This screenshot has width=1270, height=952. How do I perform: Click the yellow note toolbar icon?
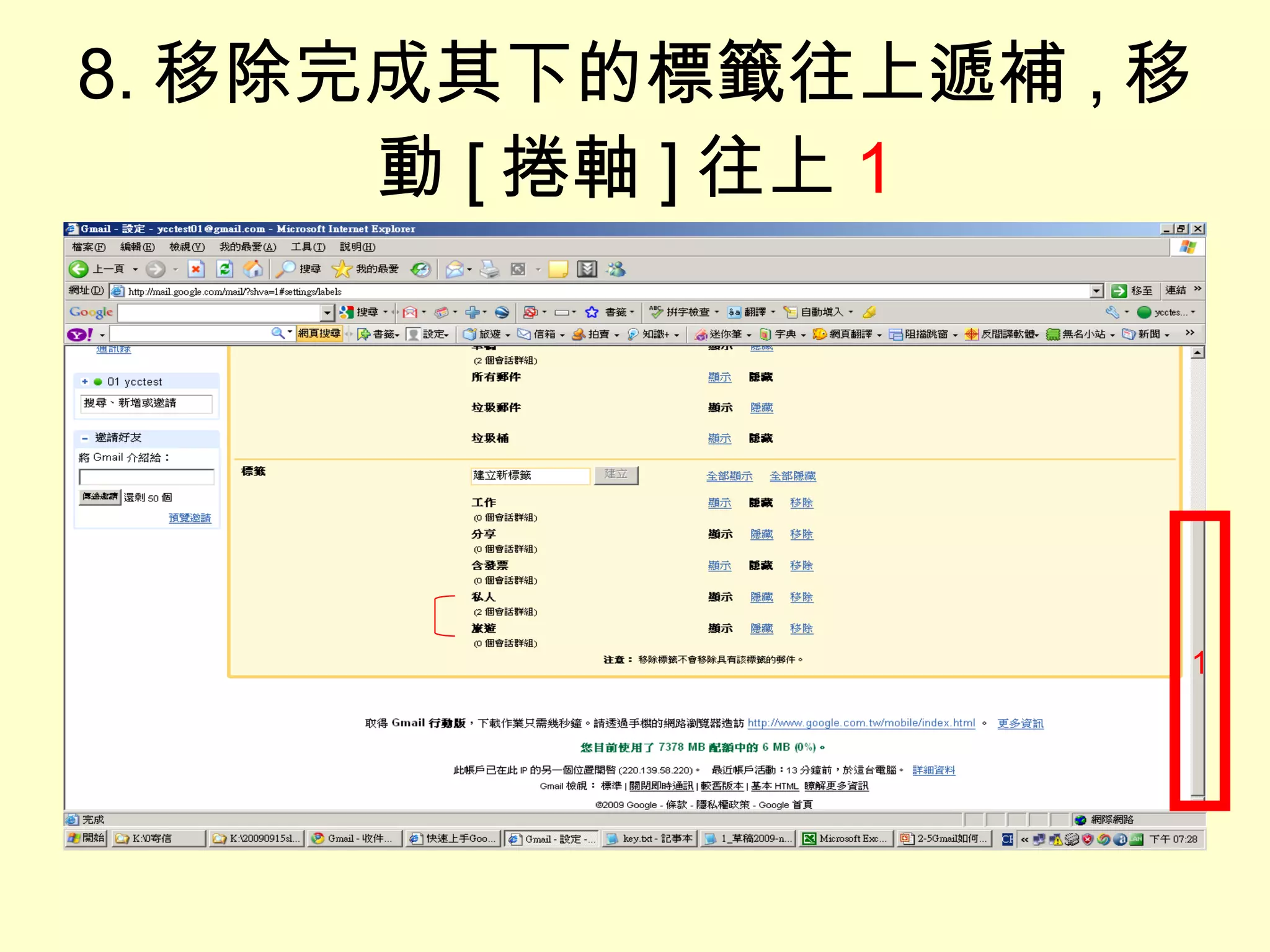[x=558, y=269]
